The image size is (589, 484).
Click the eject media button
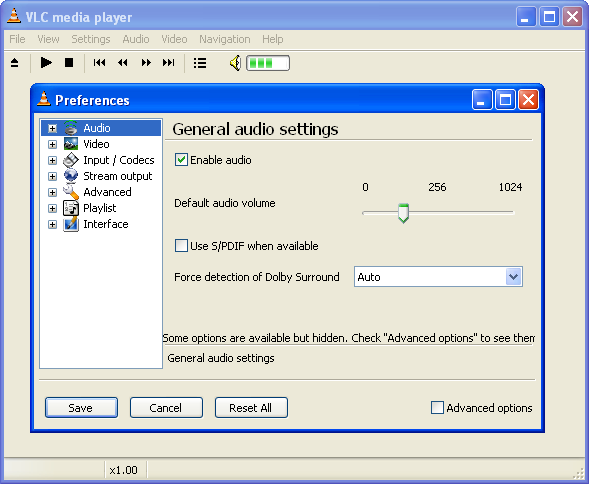point(14,63)
